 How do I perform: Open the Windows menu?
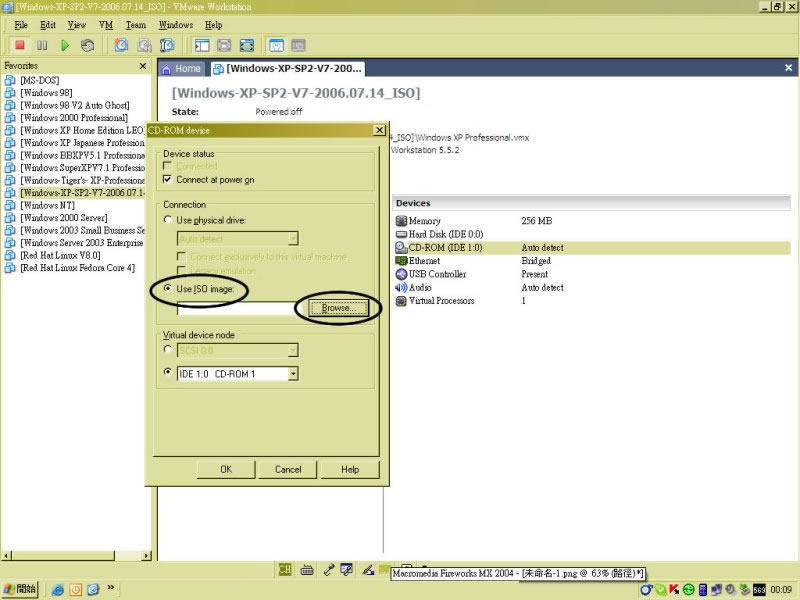point(176,25)
